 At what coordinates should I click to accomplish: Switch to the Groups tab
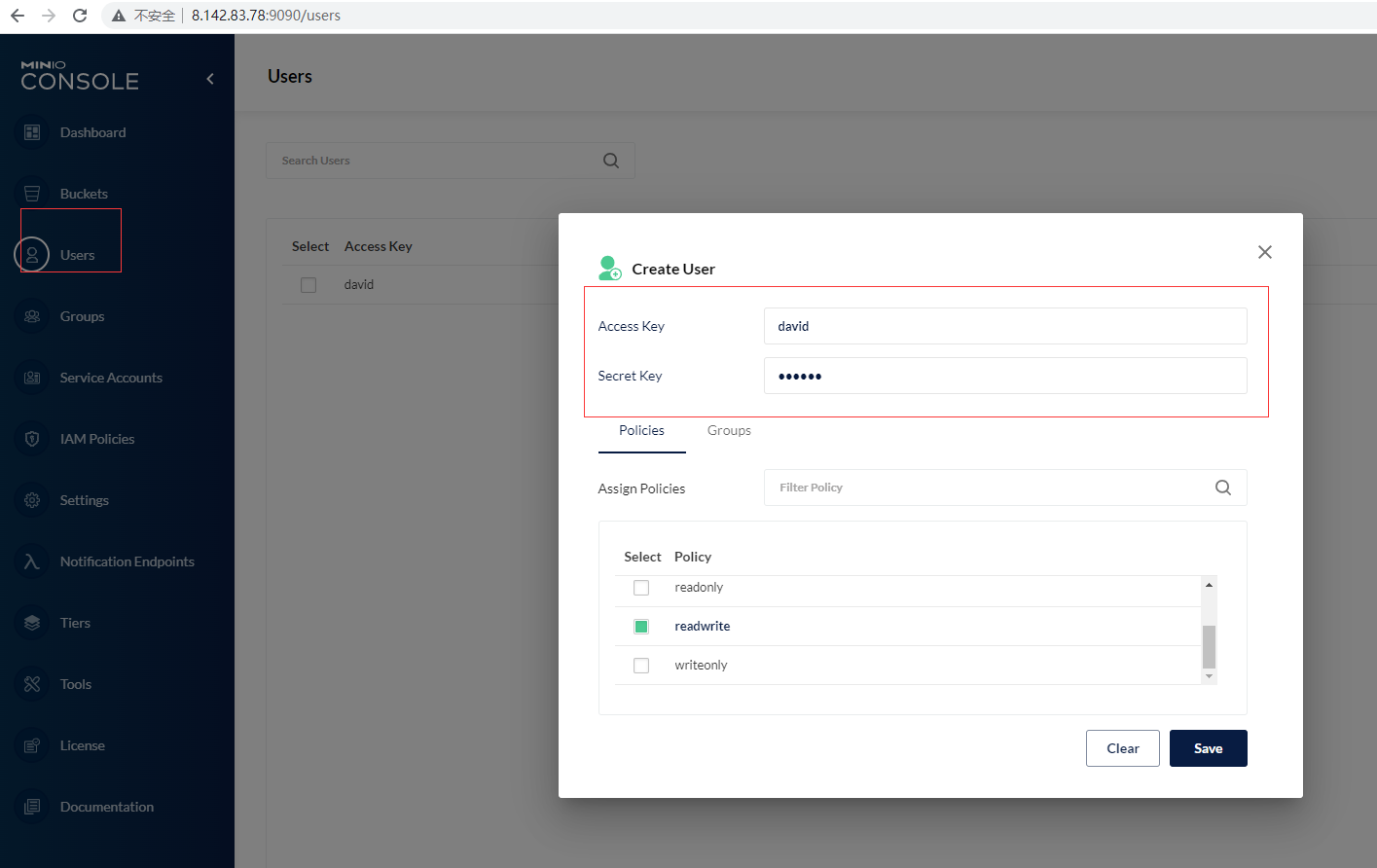point(729,431)
